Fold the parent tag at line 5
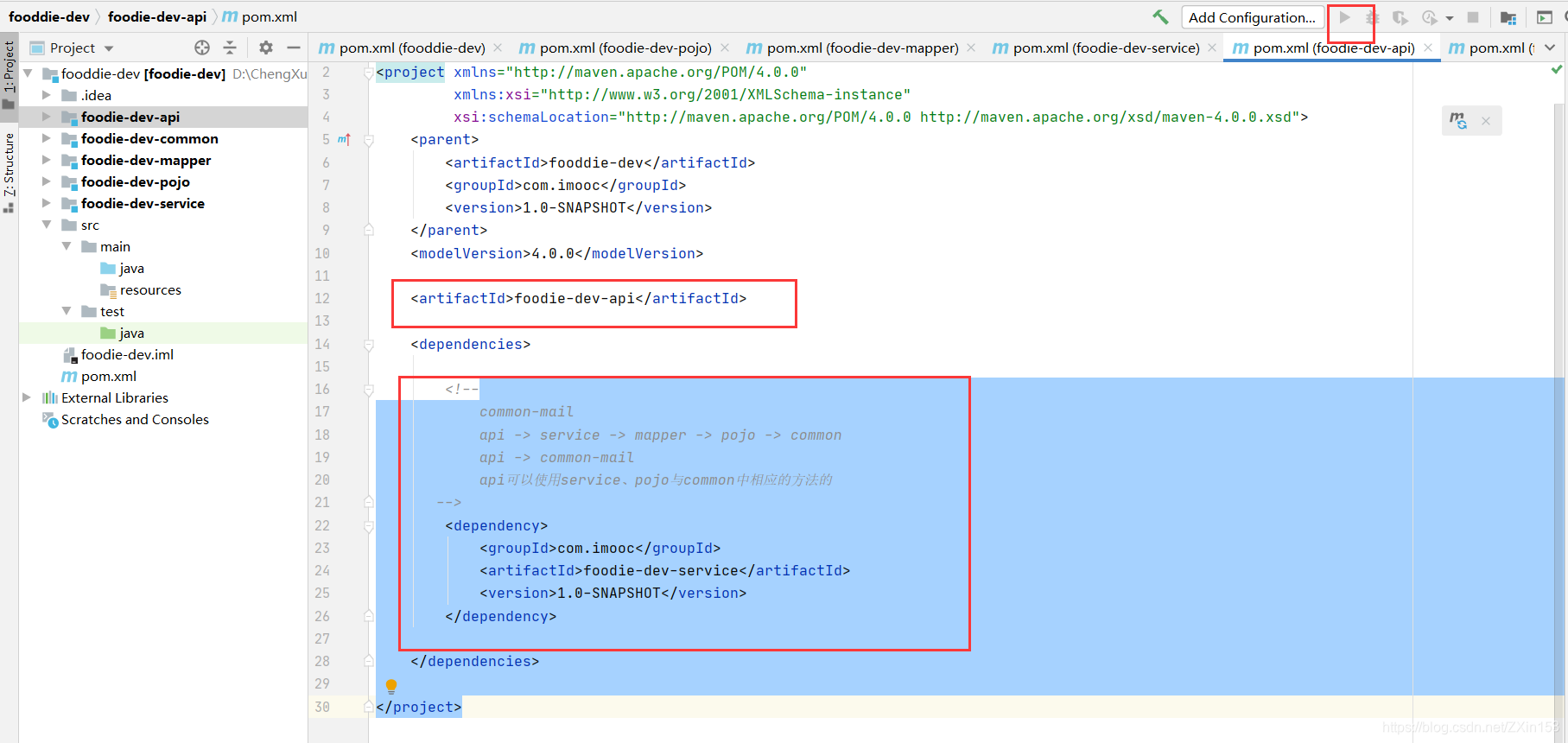Screen dimensions: 1568x743 click(369, 140)
